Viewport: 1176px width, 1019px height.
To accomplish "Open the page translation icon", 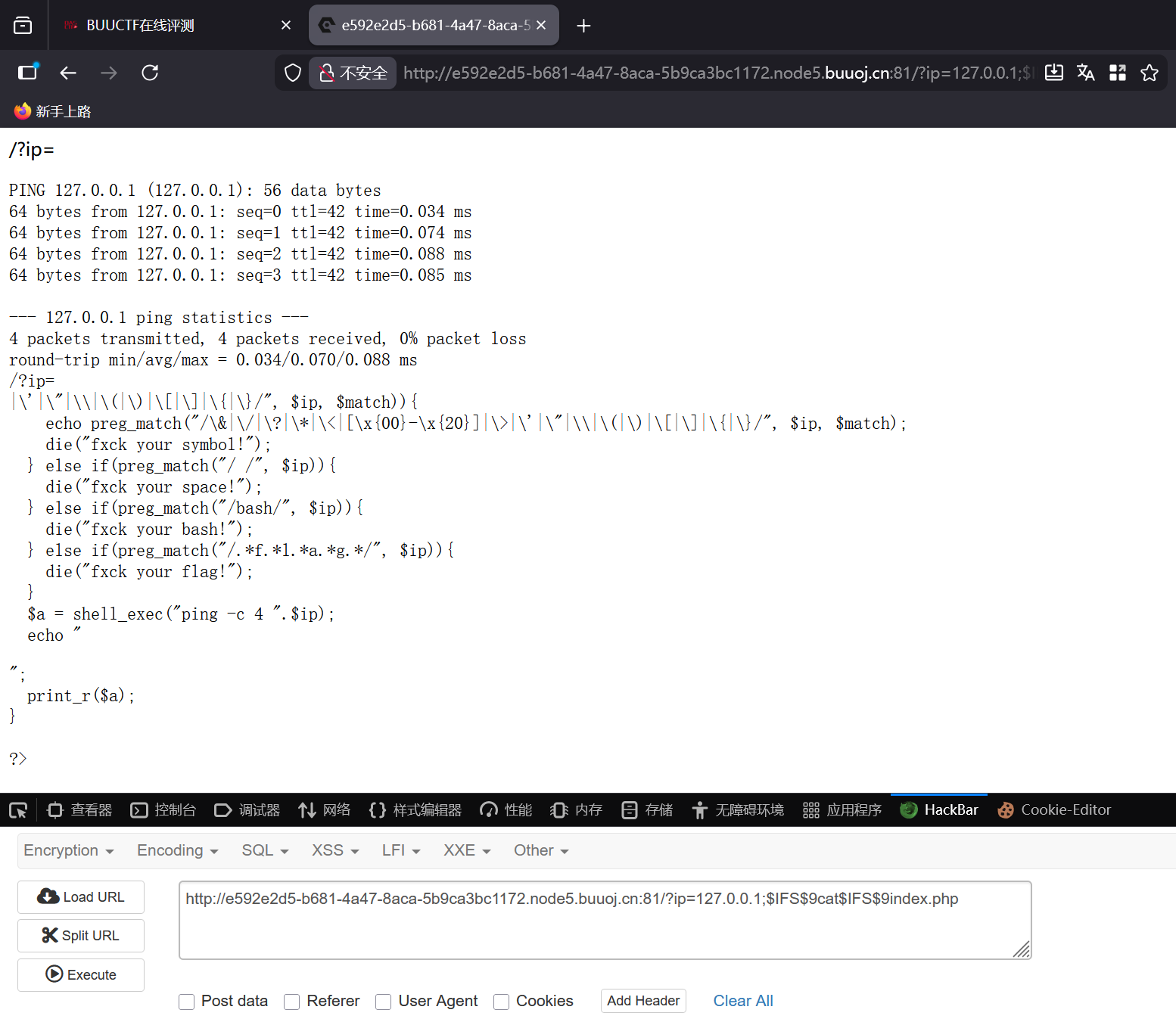I will coord(1086,73).
